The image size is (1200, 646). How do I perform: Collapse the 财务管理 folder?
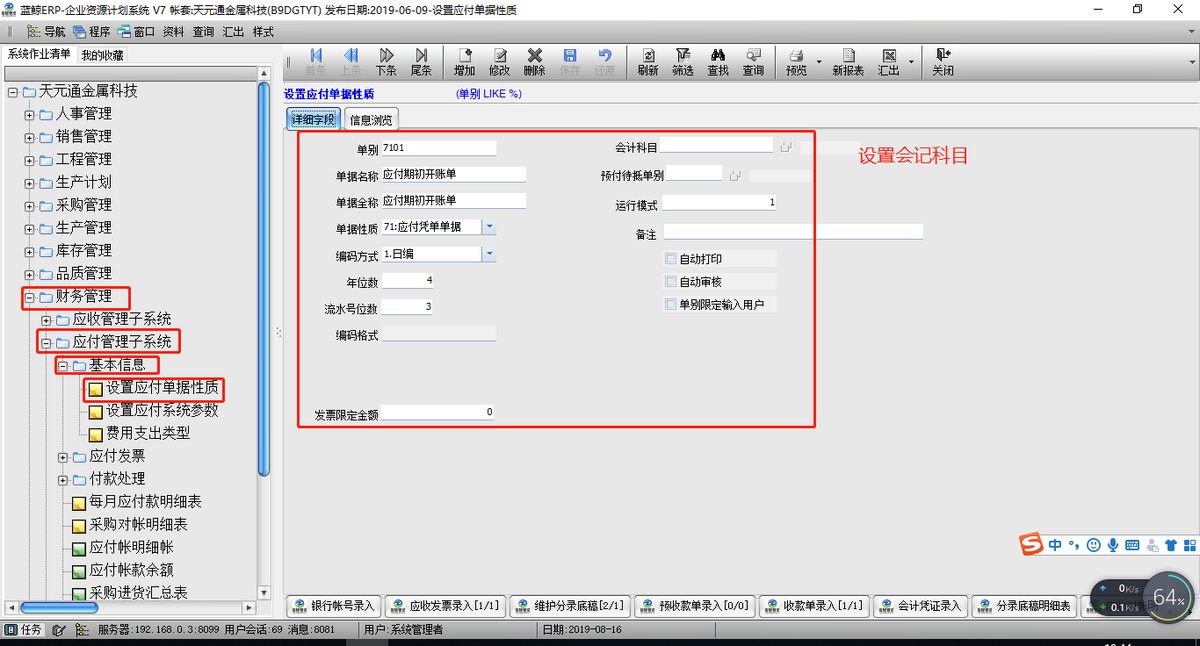click(29, 297)
